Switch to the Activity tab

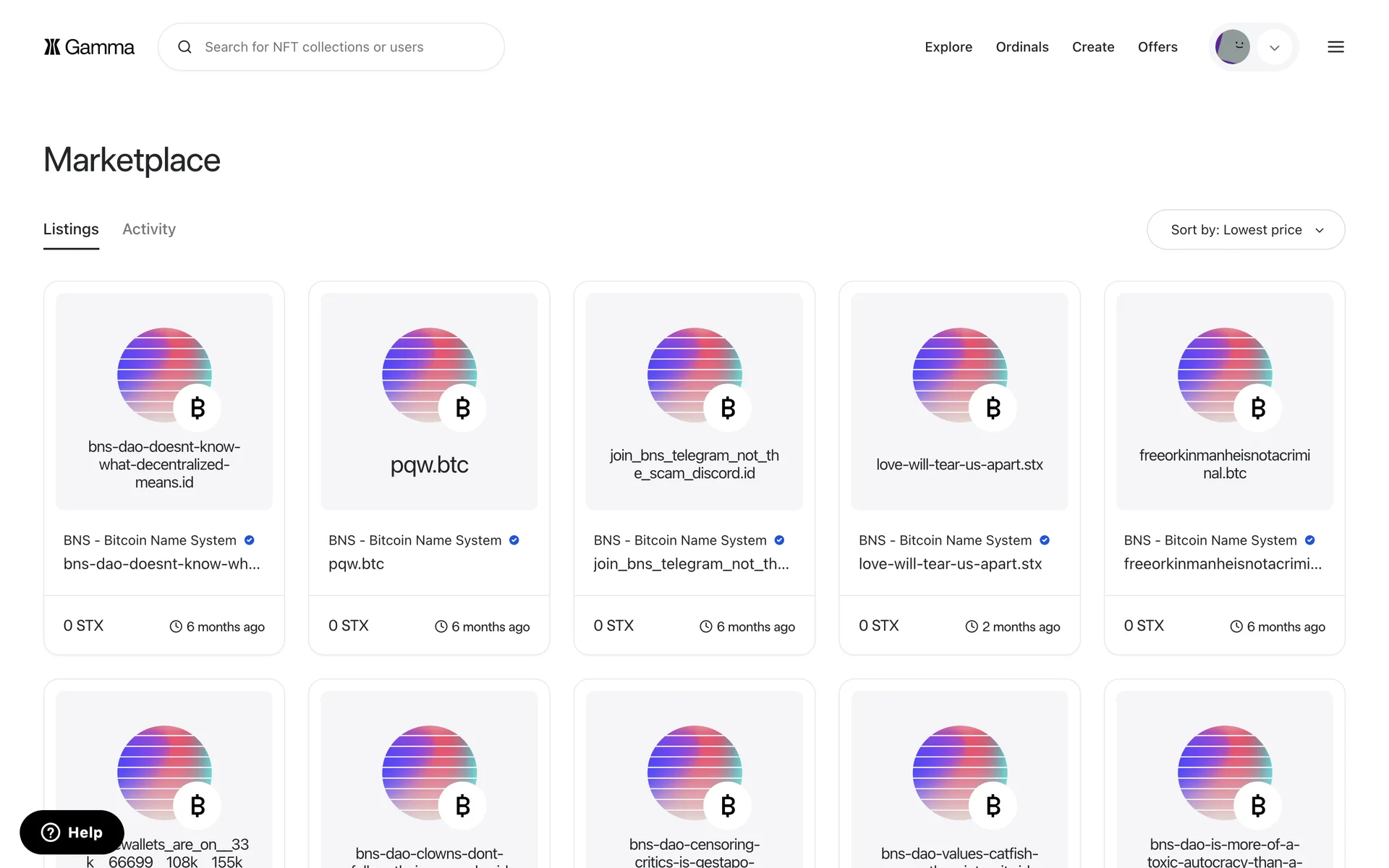149,229
